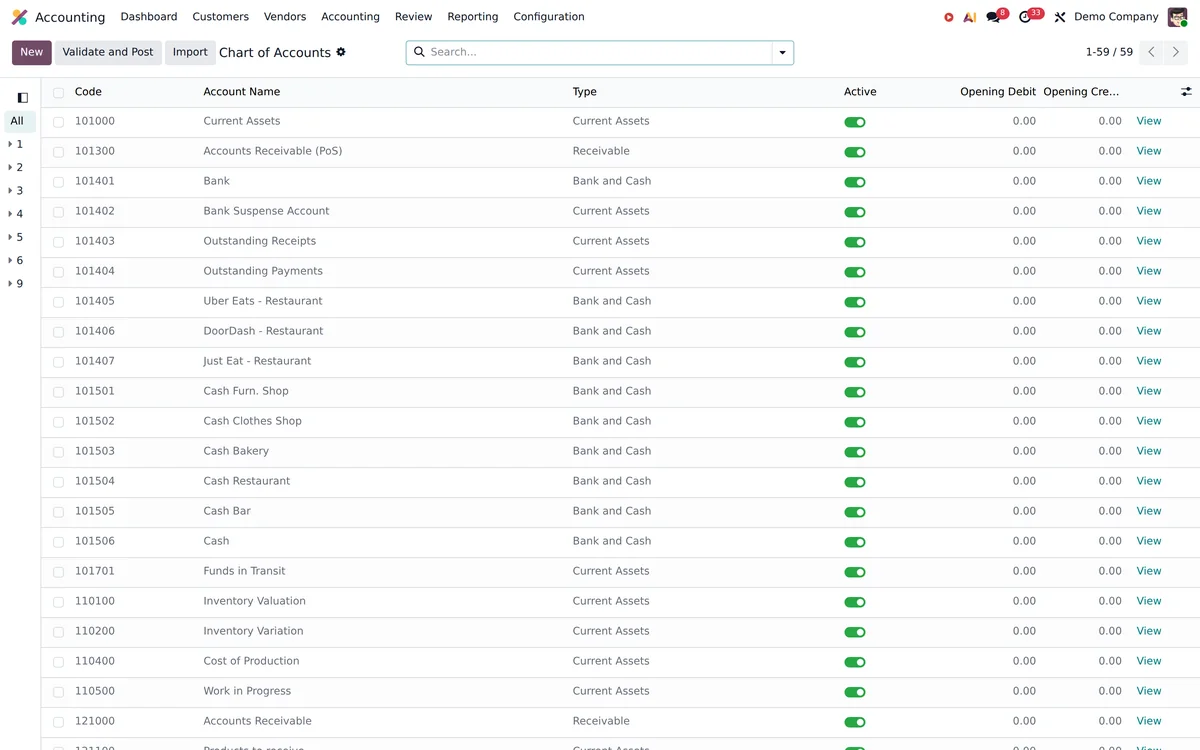Toggle Active switch for Accounts Receivable (PoS)
The height and width of the screenshot is (750, 1200).
tap(855, 152)
